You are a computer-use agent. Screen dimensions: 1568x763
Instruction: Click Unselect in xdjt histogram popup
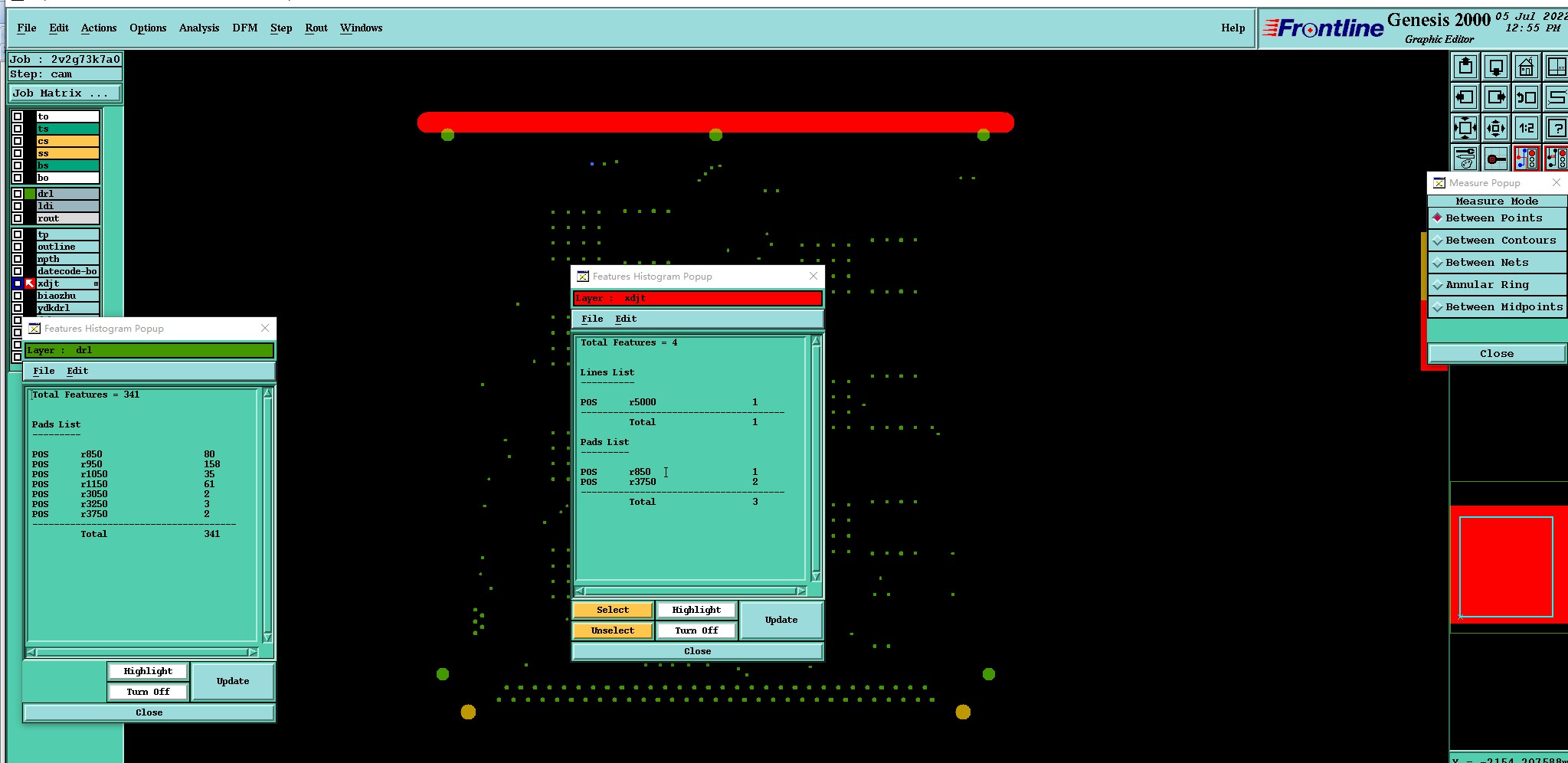pos(613,630)
